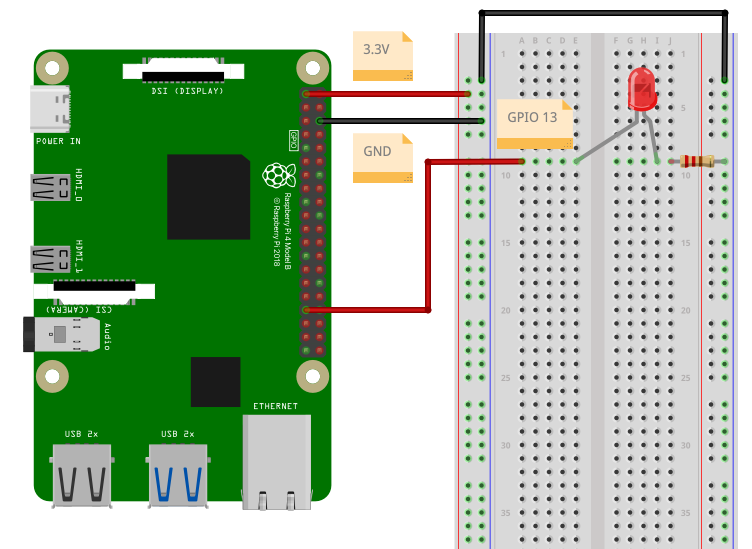Select the black wire from the GND pin

401,121
